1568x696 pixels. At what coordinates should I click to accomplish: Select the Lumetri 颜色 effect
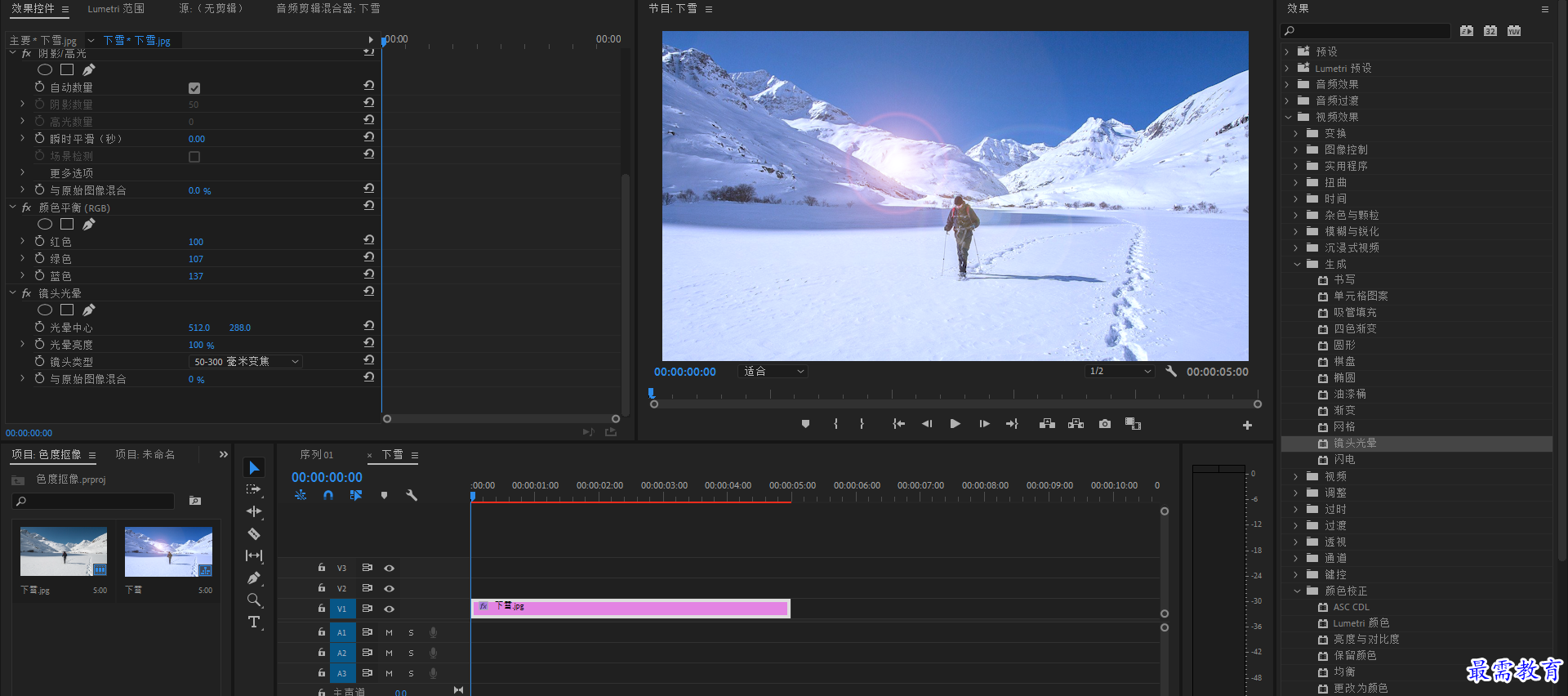(1361, 622)
